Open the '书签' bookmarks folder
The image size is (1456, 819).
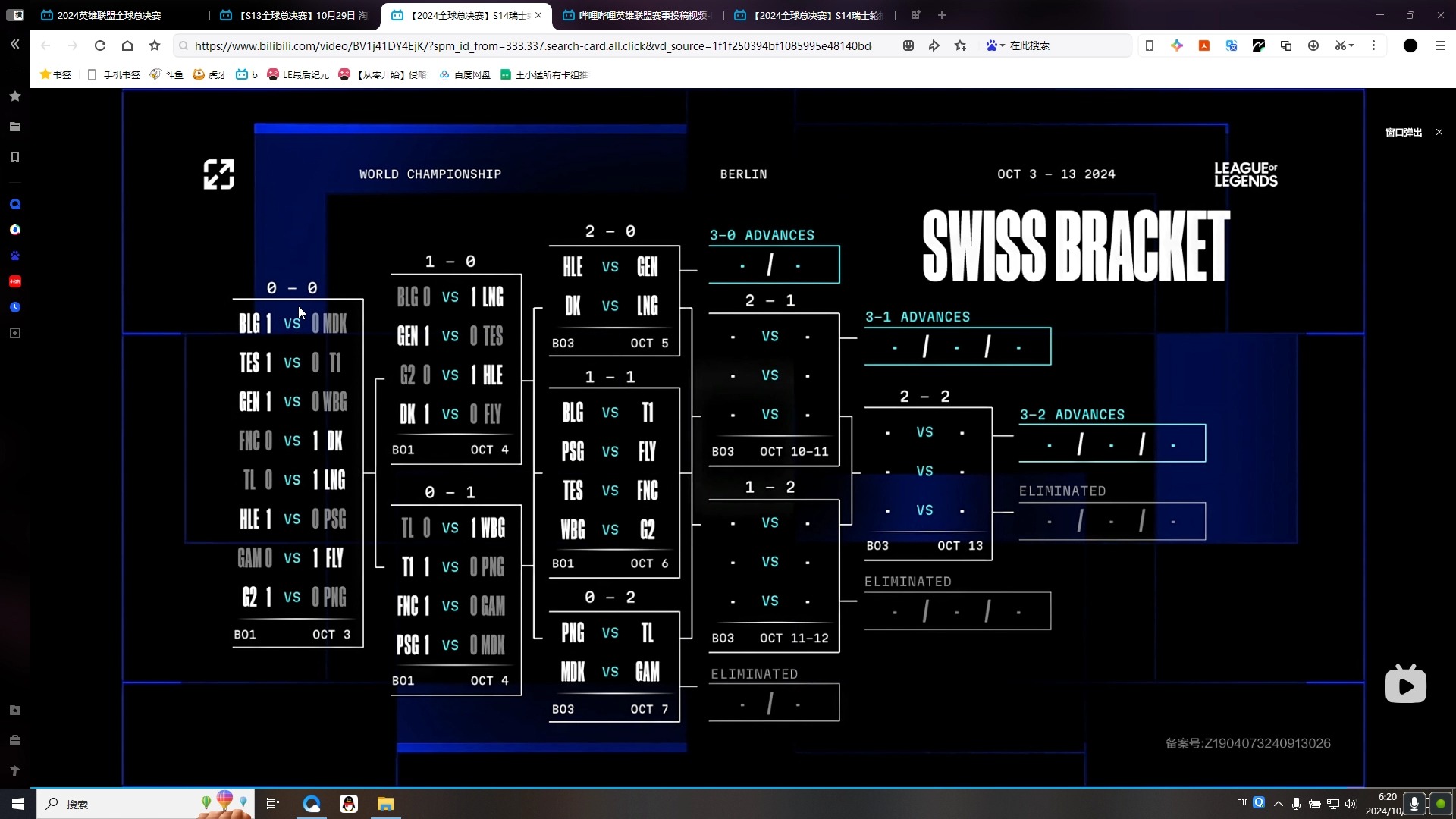click(x=55, y=74)
